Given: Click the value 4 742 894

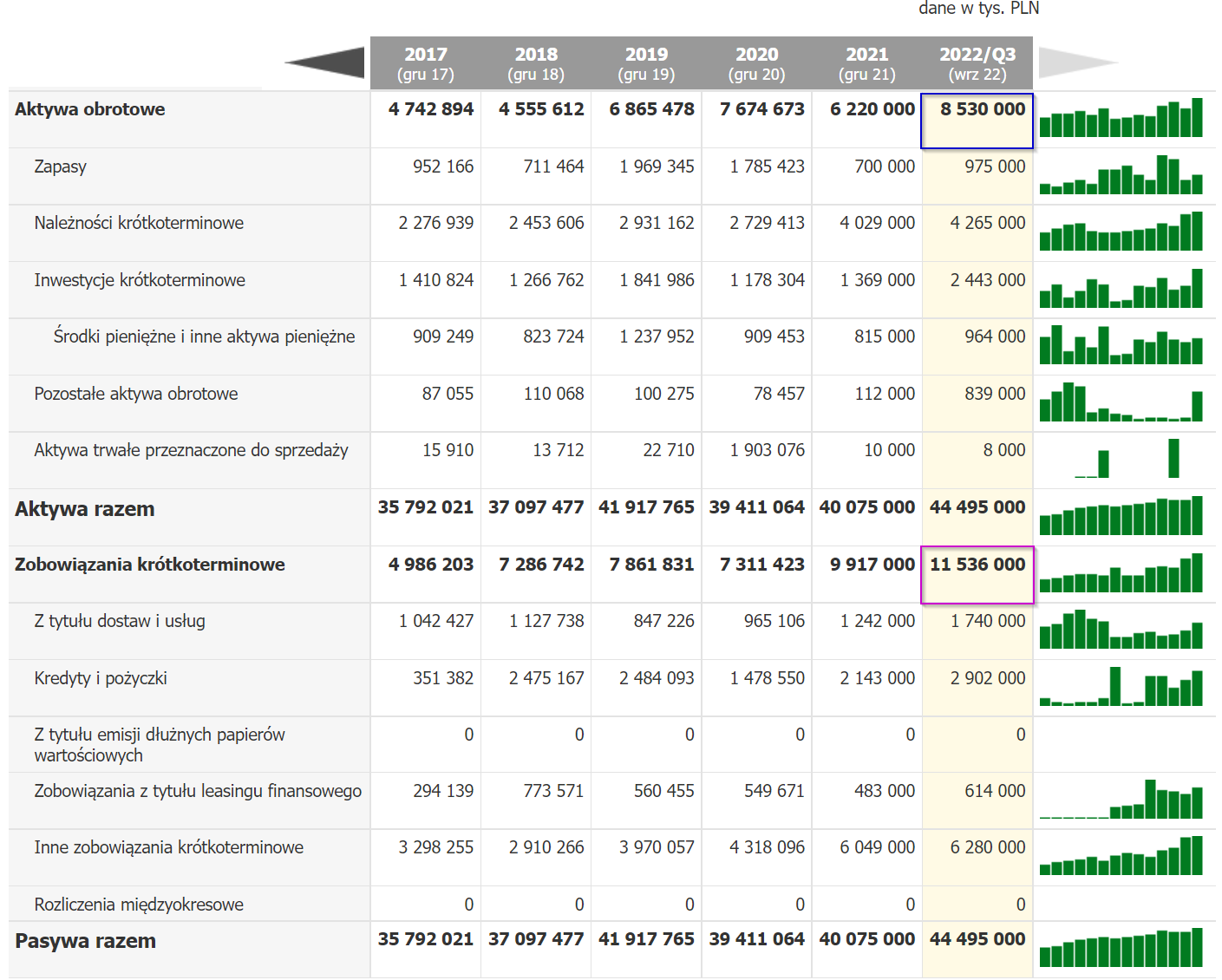Looking at the screenshot, I should coord(431,109).
